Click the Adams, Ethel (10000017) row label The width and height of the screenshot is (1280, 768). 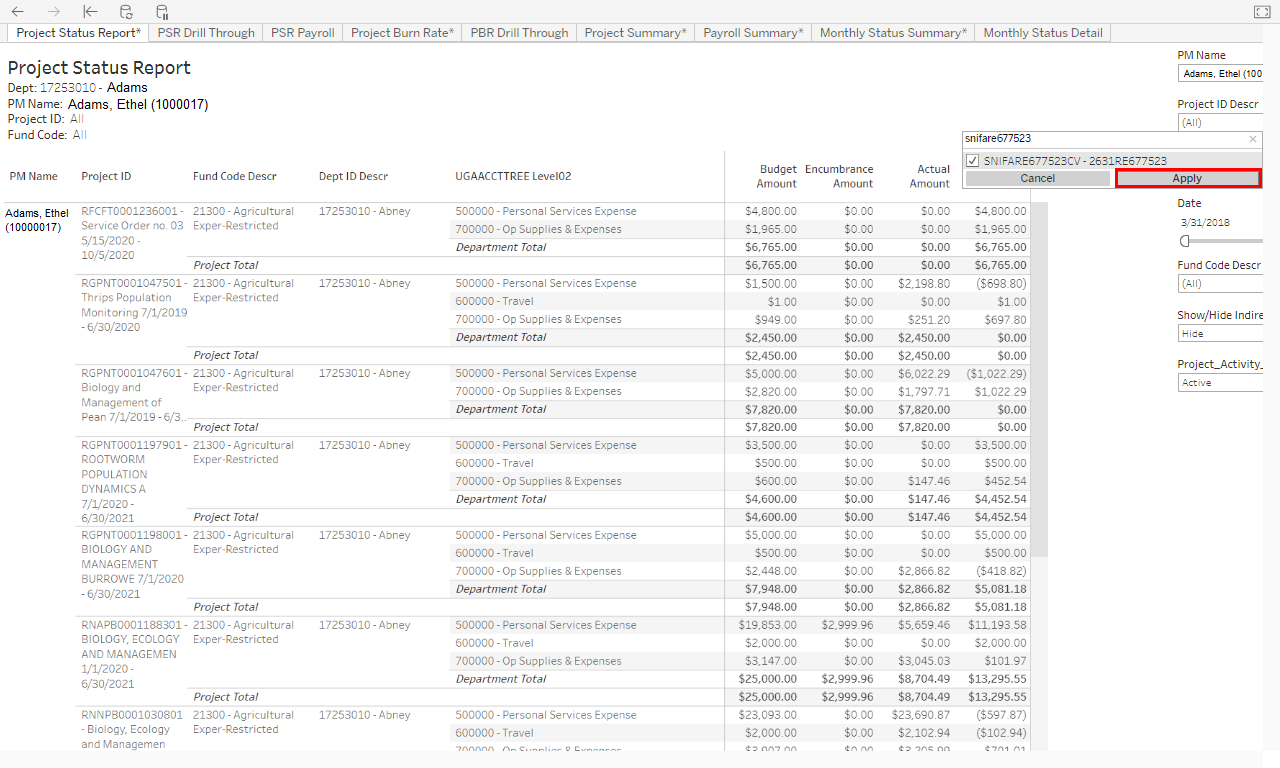click(x=38, y=220)
